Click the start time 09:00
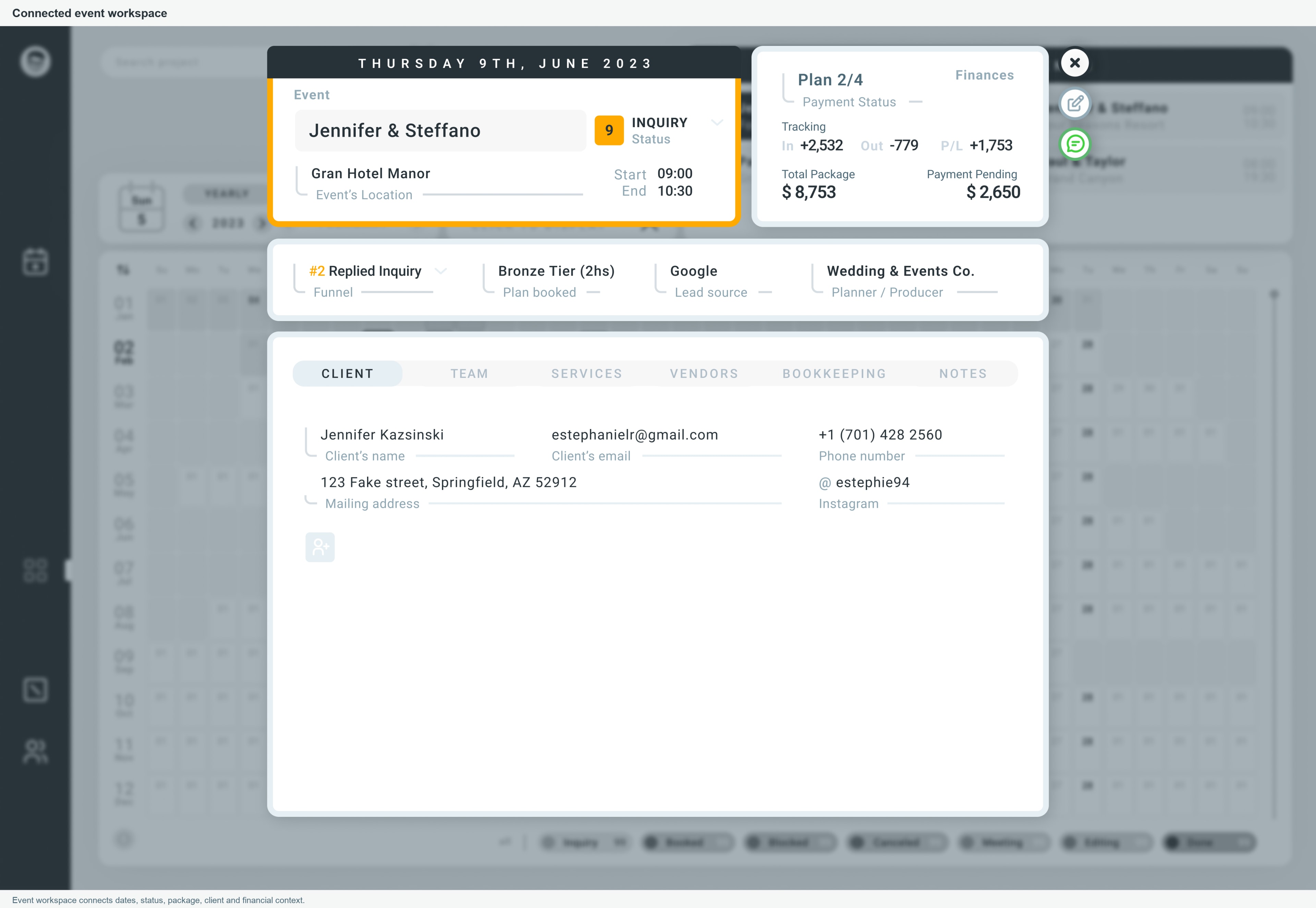Image resolution: width=1316 pixels, height=908 pixels. tap(675, 173)
